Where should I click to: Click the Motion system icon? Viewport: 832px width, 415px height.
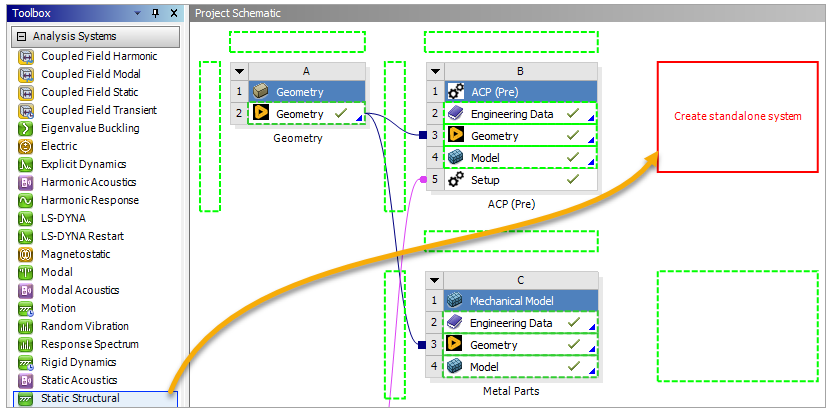coord(25,308)
